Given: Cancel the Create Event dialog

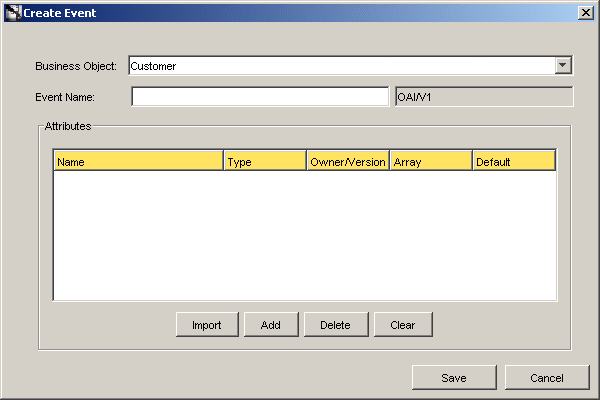Looking at the screenshot, I should pyautogui.click(x=547, y=377).
